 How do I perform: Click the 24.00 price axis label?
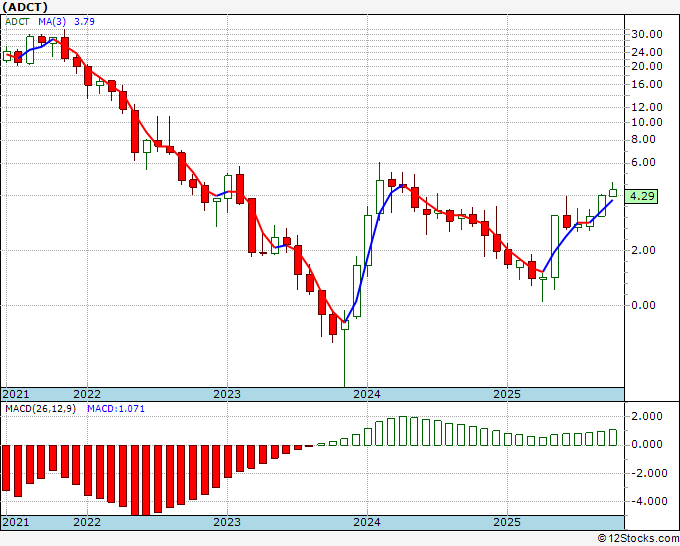coord(647,52)
